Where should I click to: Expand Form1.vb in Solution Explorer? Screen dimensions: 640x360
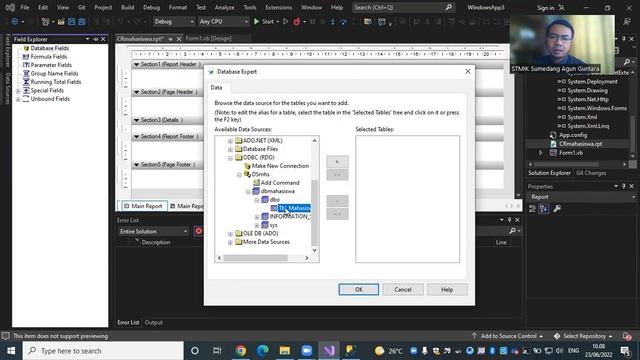540,153
